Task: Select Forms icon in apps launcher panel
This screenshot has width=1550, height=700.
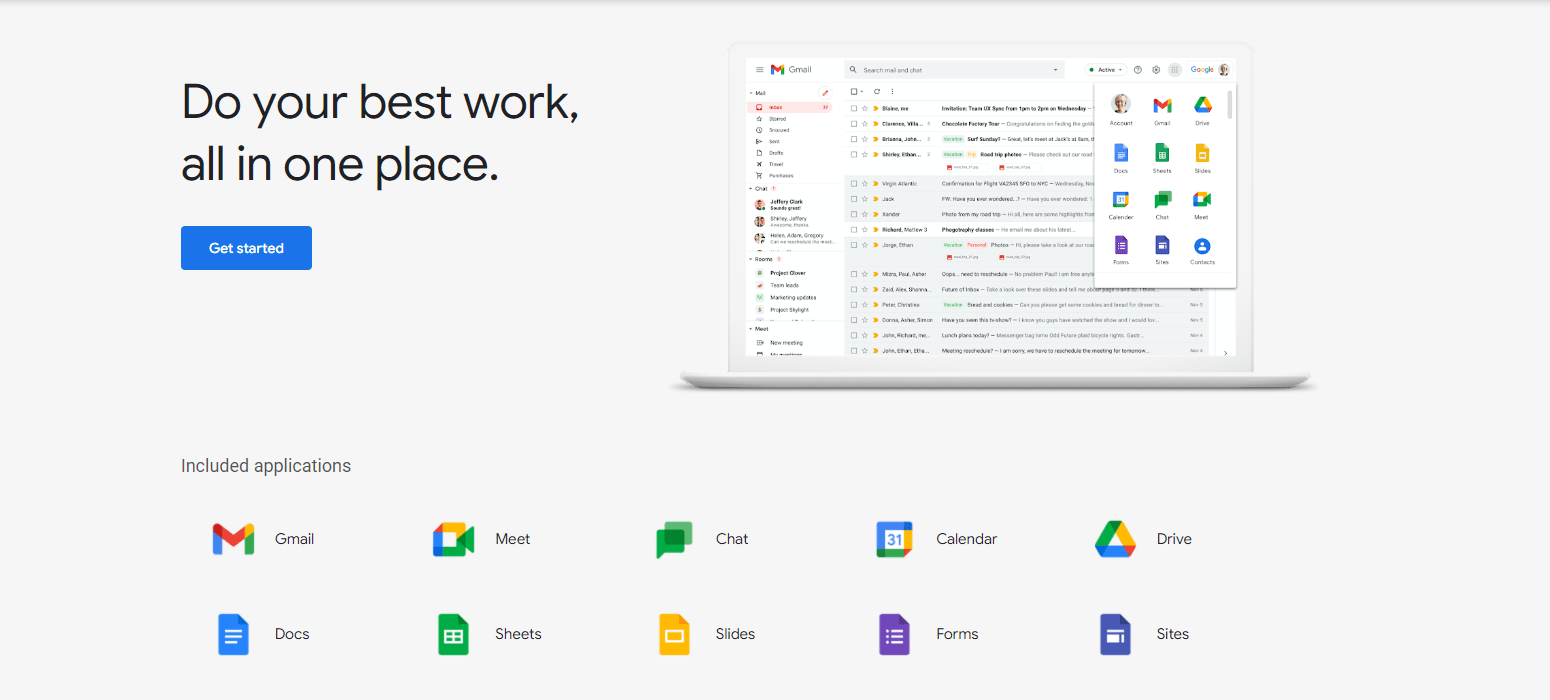Action: click(1121, 245)
